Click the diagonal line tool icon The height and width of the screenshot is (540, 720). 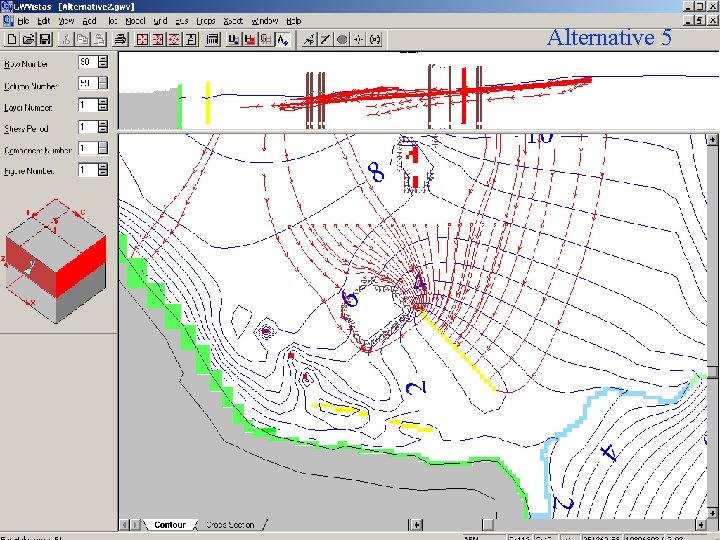coord(325,39)
